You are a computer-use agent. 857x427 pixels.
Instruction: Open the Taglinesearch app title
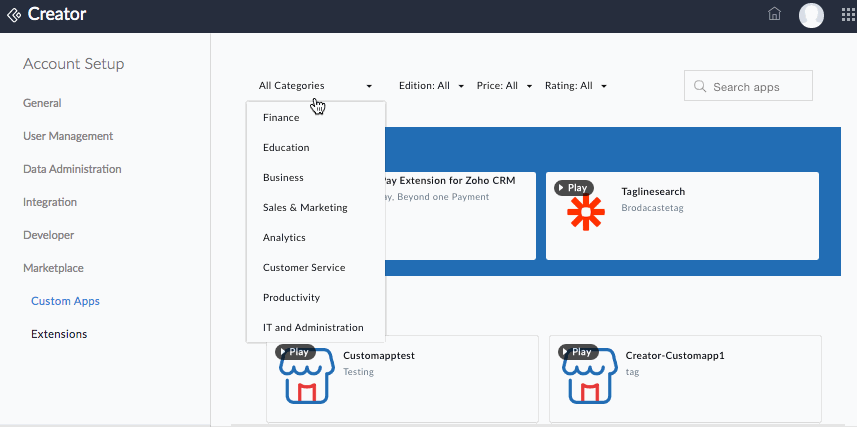click(x=653, y=191)
